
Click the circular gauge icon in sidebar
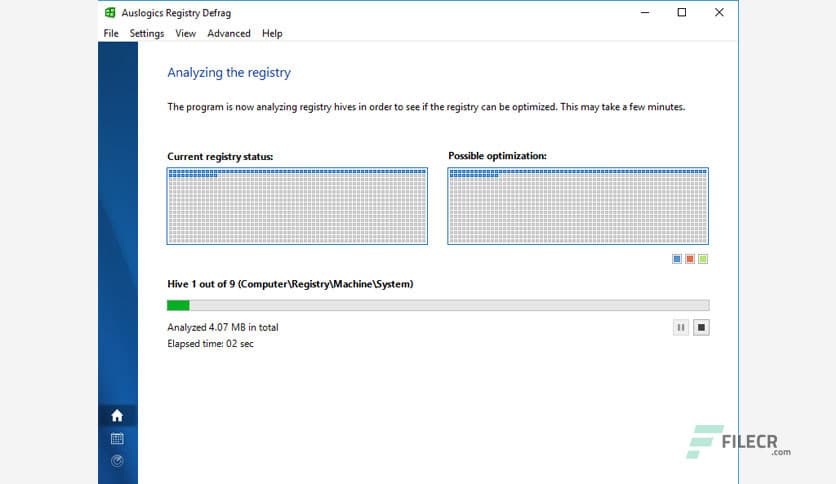tap(117, 461)
